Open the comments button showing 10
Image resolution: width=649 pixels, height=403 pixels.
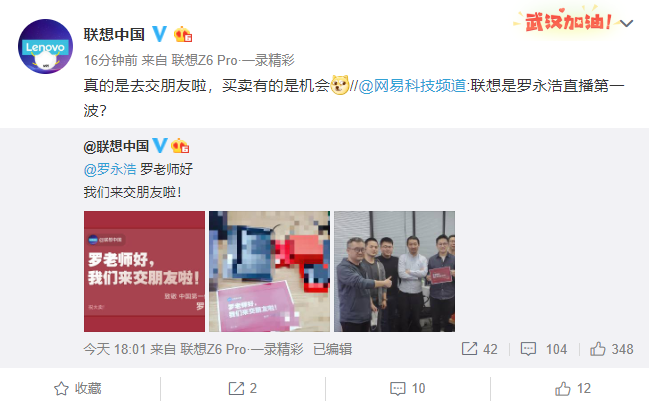click(x=408, y=389)
